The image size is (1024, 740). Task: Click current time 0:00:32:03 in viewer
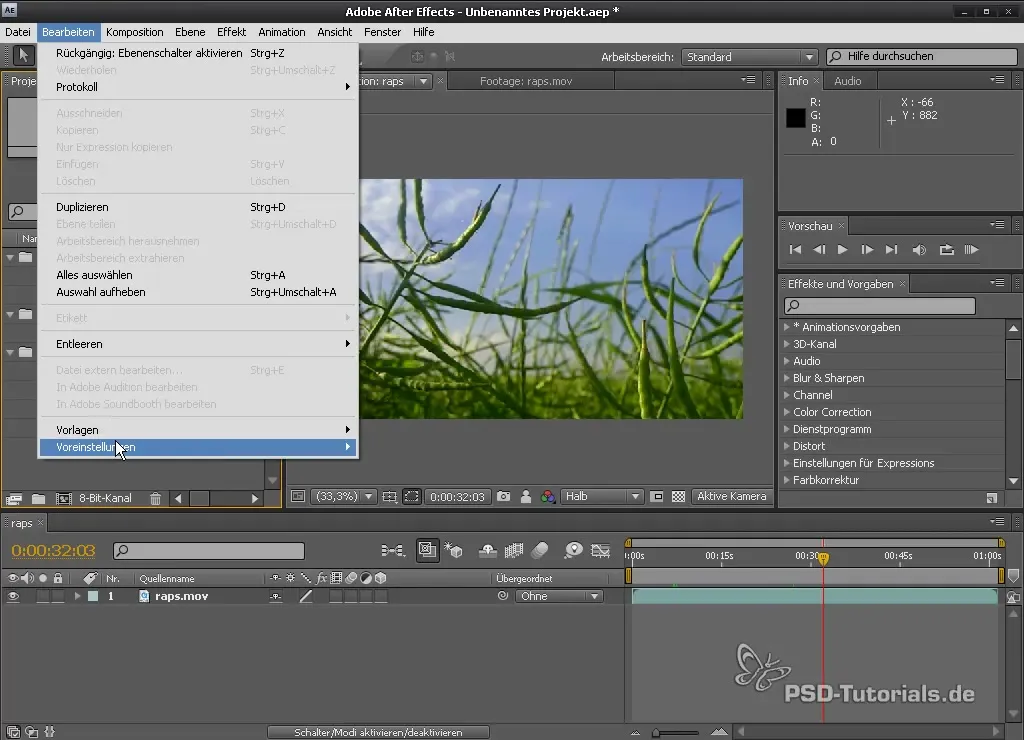click(x=457, y=496)
